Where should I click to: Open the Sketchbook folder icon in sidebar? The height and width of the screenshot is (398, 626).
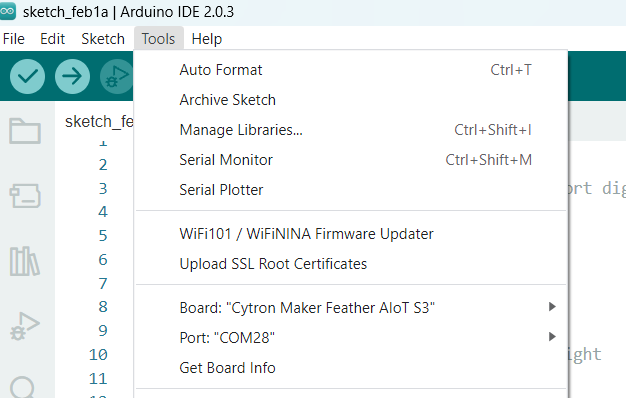click(x=25, y=131)
